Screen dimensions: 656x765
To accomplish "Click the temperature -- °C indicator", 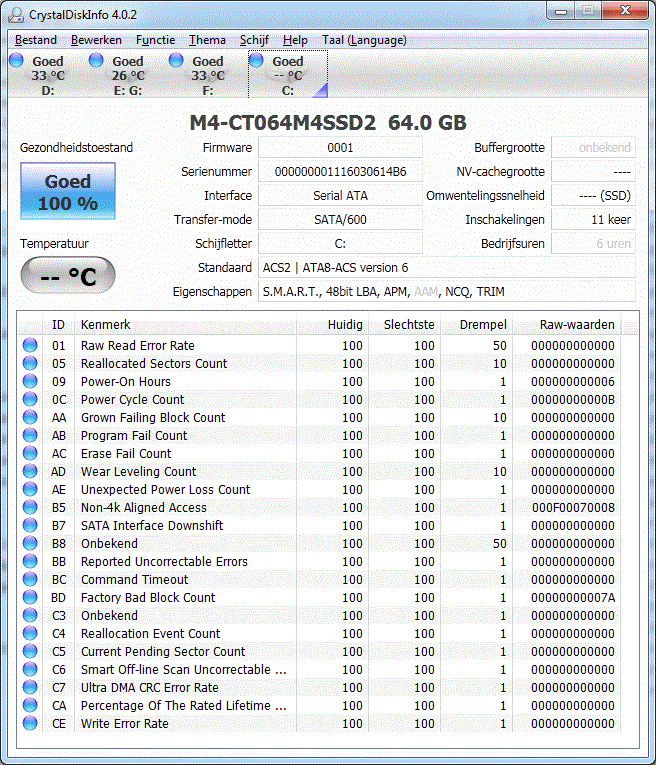I will coord(68,276).
